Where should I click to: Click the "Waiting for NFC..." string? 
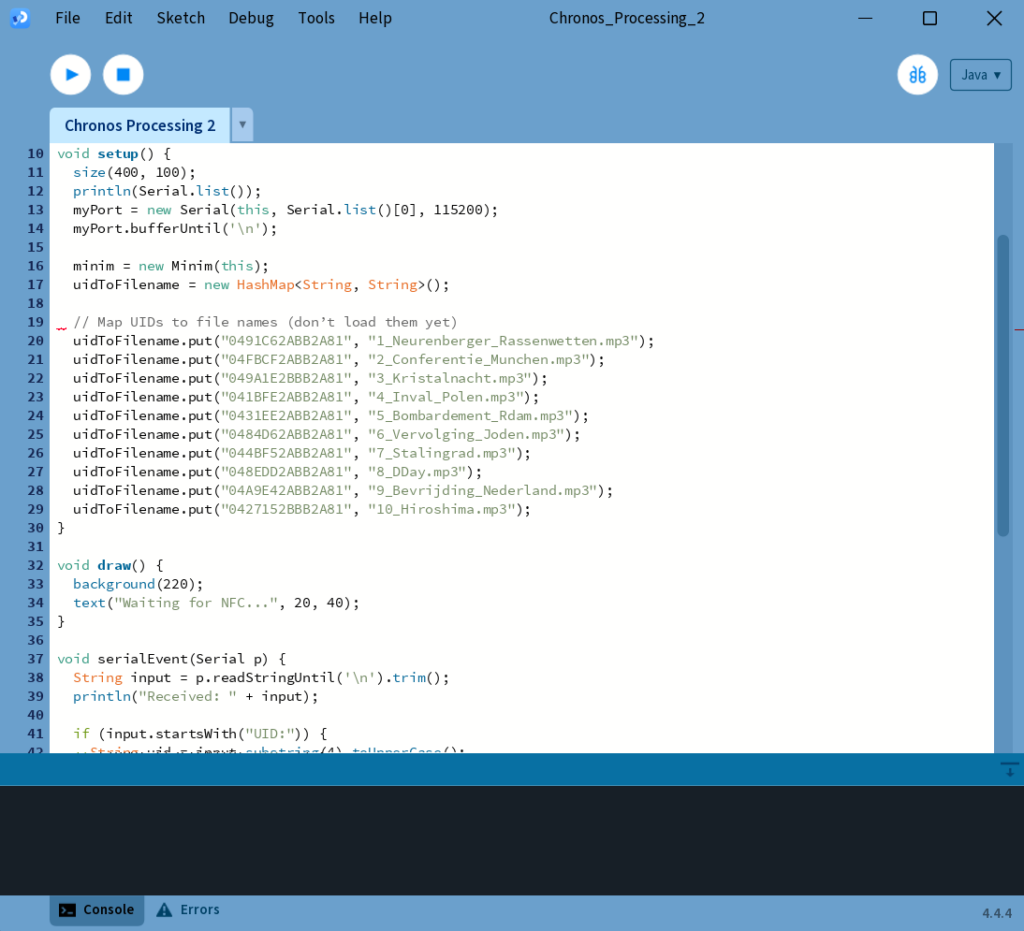(x=196, y=603)
